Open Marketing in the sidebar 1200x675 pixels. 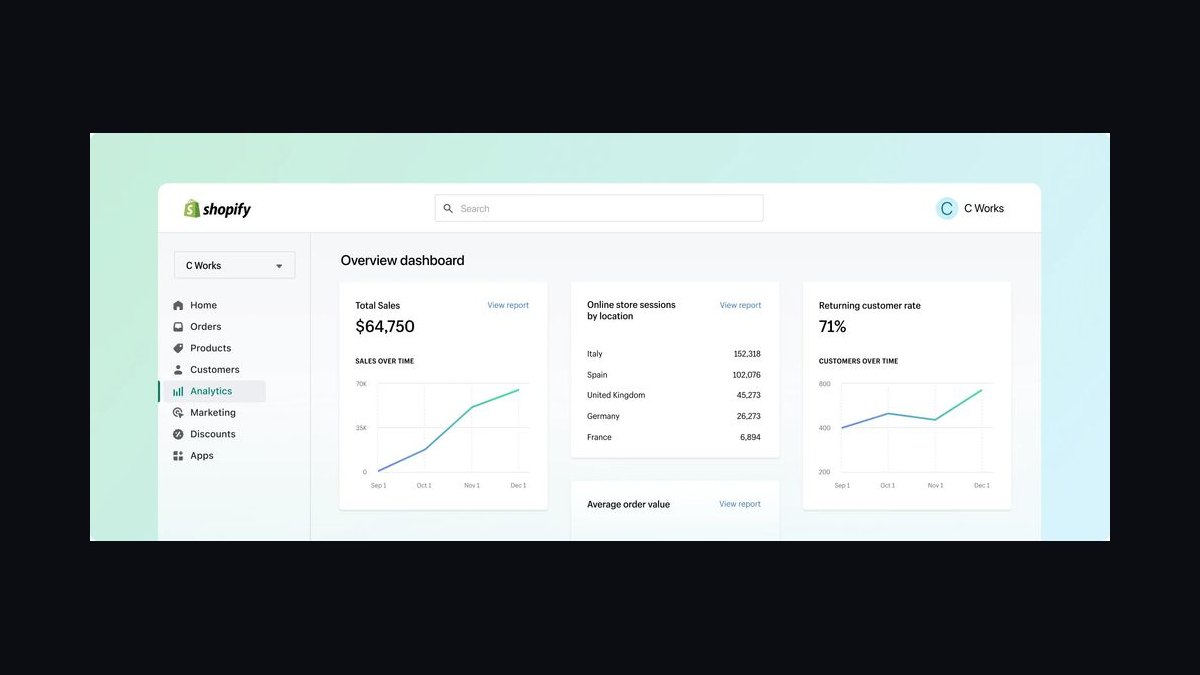coord(212,413)
